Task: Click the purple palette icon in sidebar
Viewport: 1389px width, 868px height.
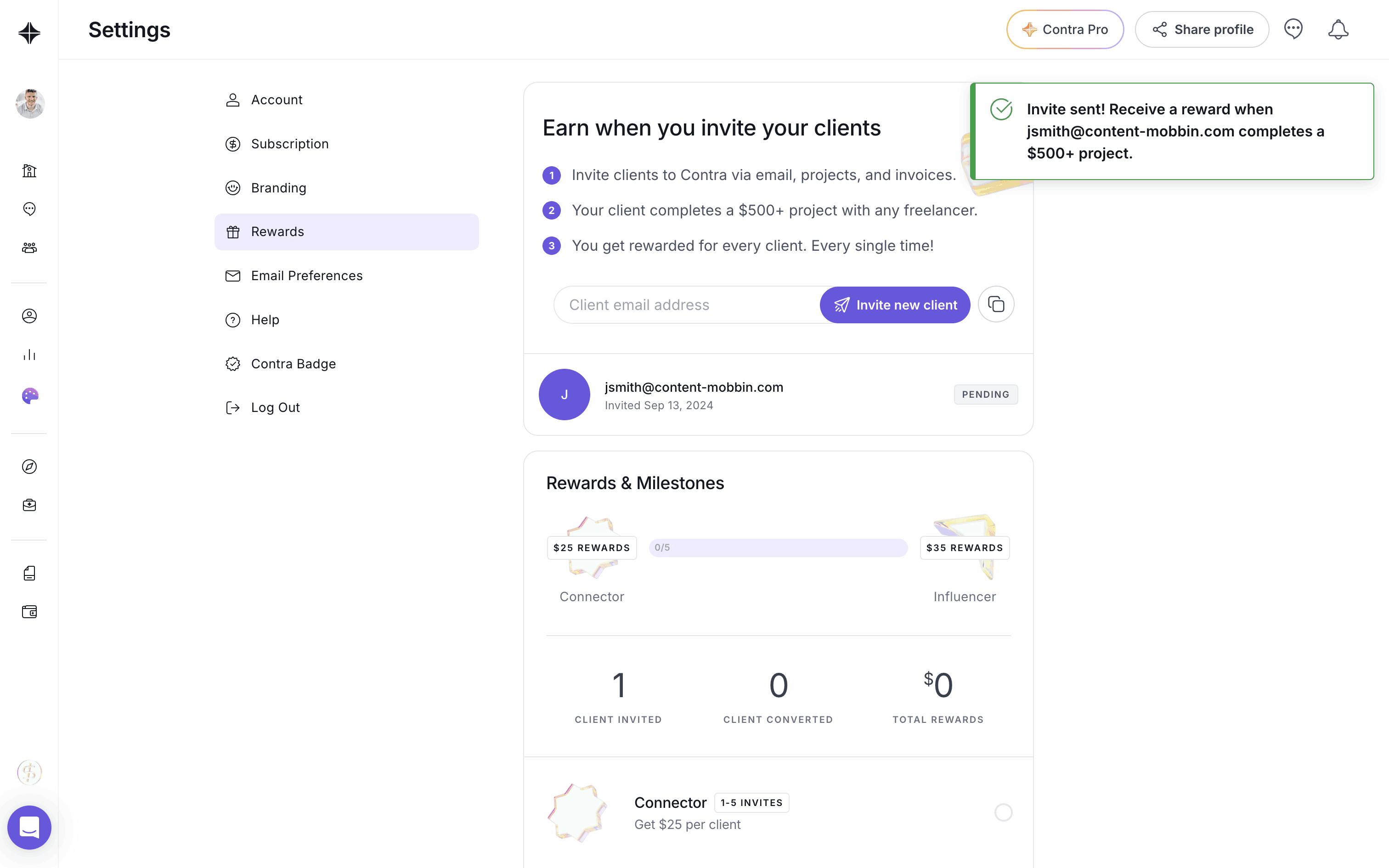Action: tap(29, 395)
